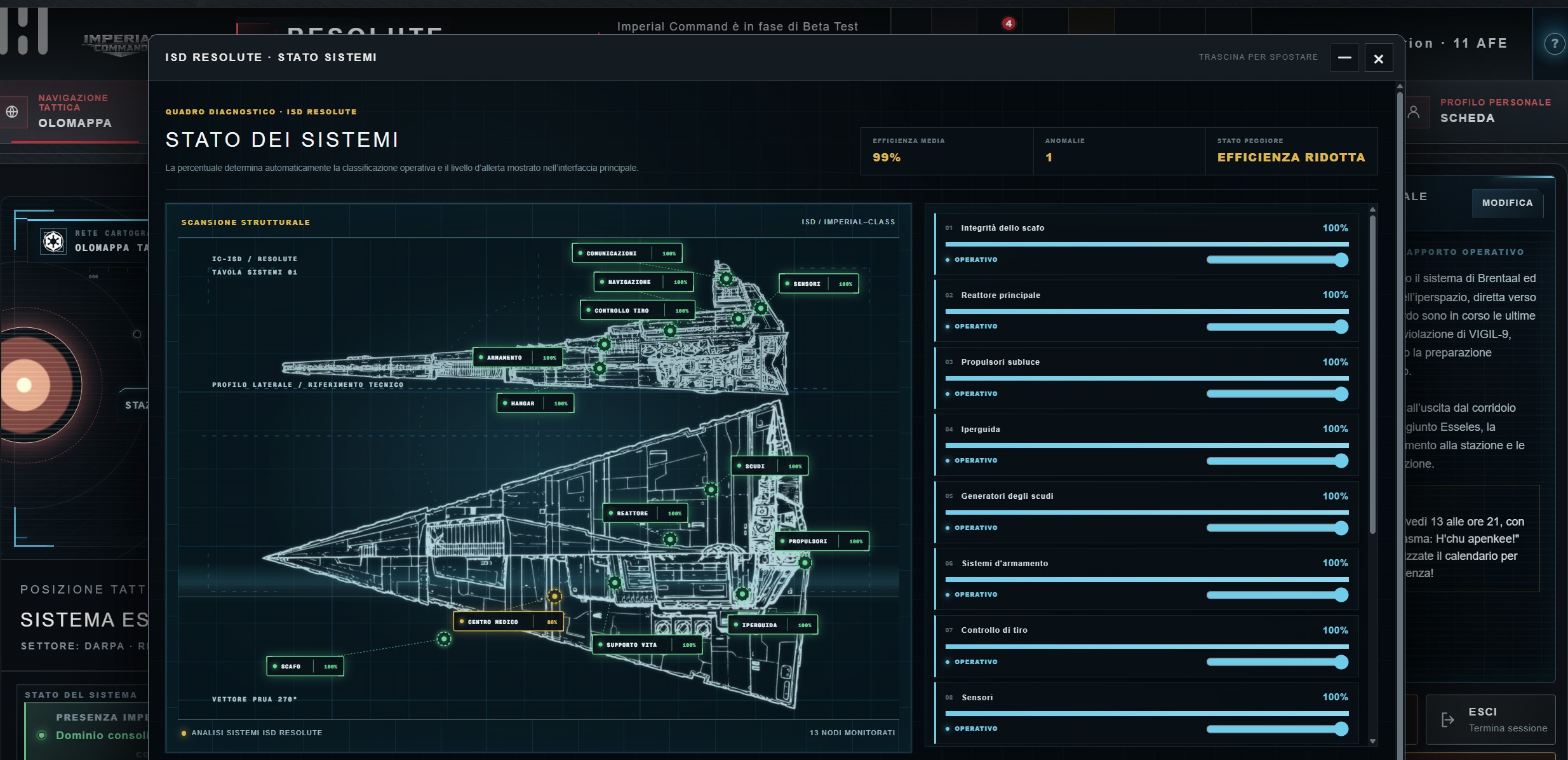Adjust the Reattore principale slider

pyautogui.click(x=1277, y=327)
